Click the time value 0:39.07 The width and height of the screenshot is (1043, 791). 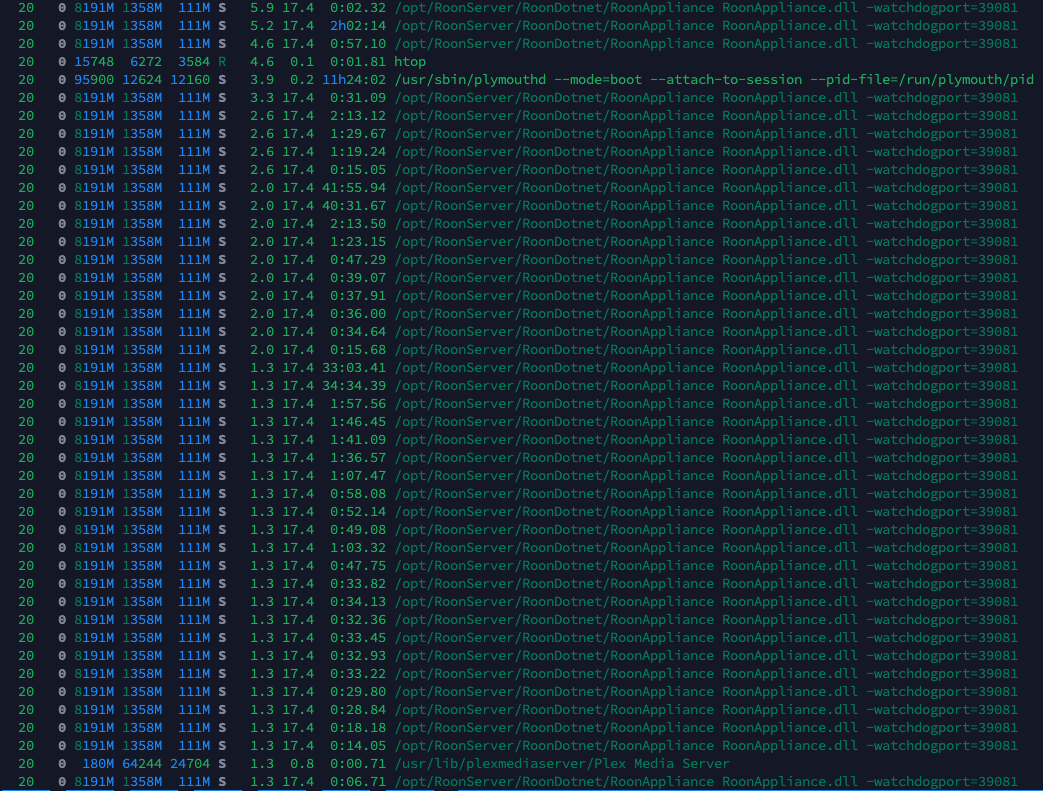[x=358, y=277]
